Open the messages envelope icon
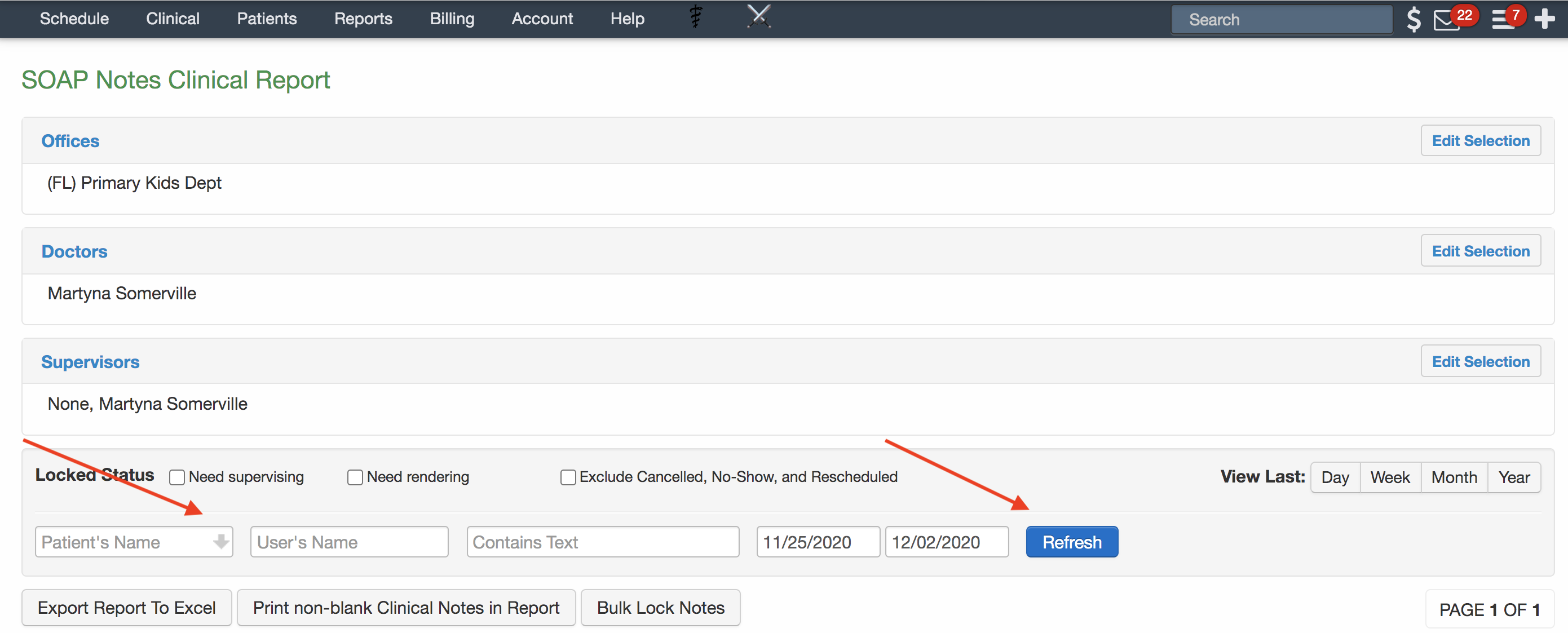Viewport: 1568px width, 633px height. [1446, 21]
